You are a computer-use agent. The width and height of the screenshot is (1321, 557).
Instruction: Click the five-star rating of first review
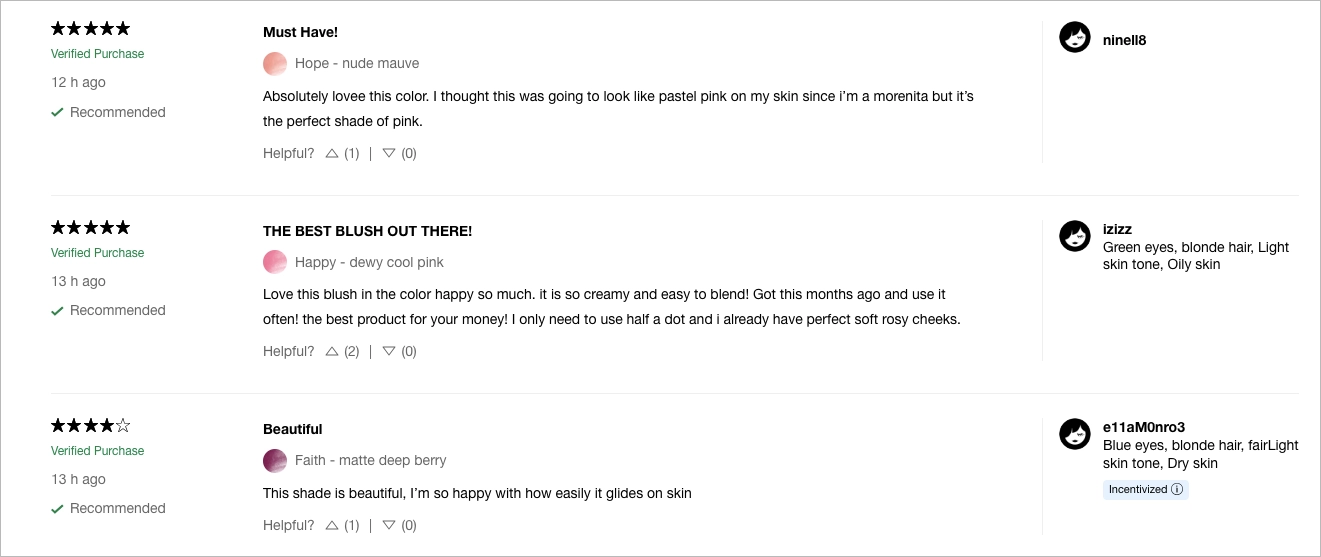click(x=91, y=28)
